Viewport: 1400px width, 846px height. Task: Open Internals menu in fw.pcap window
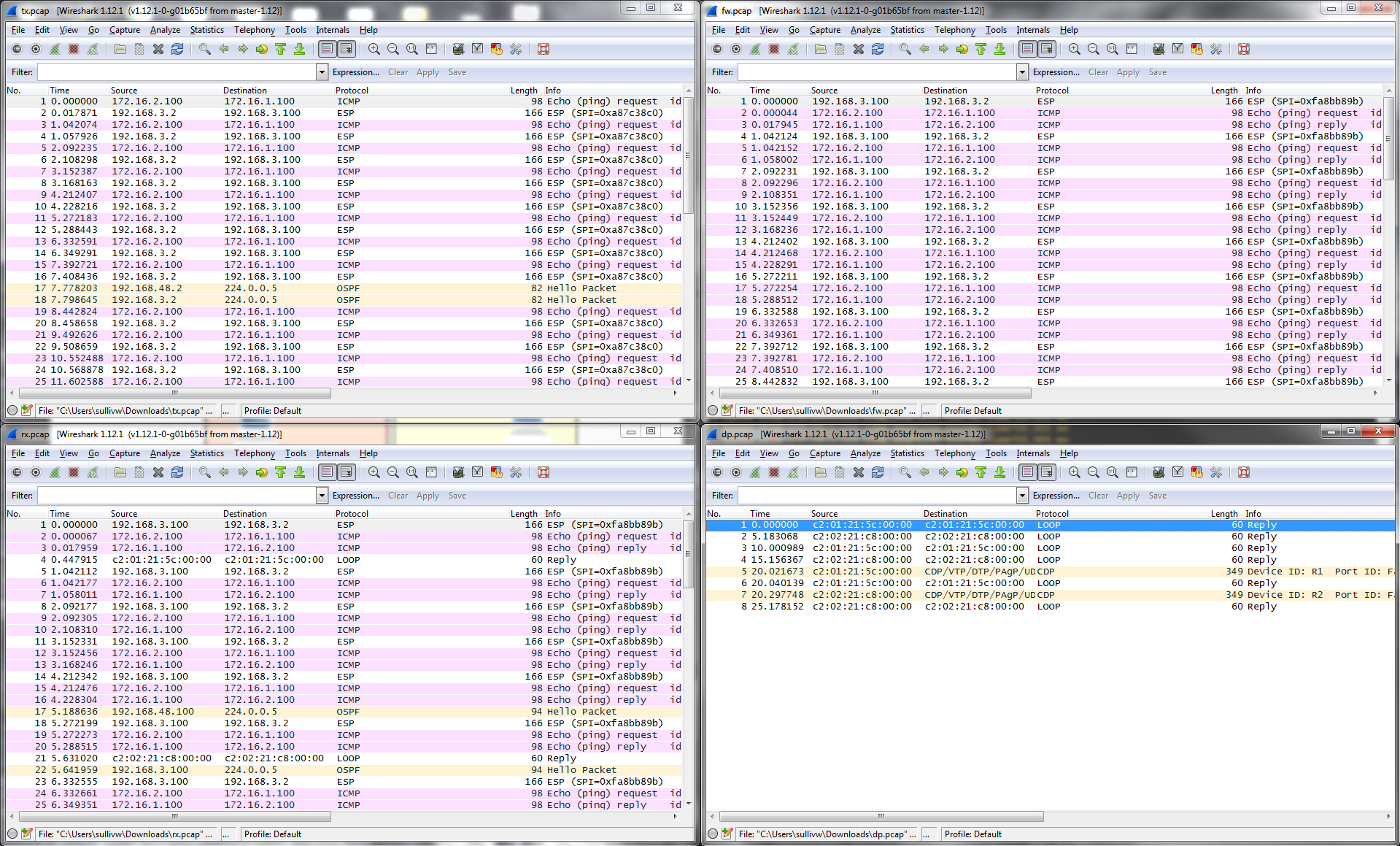pyautogui.click(x=1033, y=30)
